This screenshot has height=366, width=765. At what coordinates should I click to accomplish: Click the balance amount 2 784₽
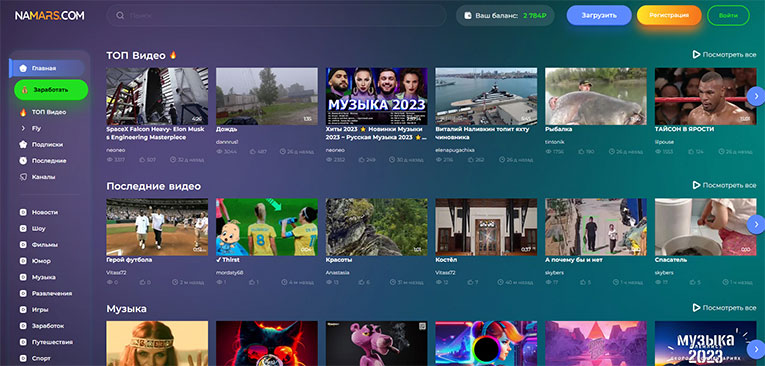click(x=534, y=16)
